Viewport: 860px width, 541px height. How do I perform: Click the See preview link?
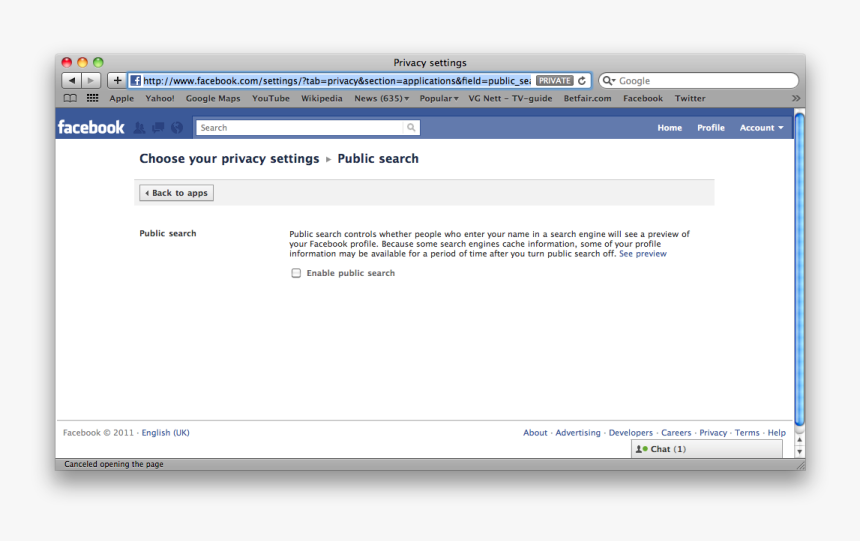point(643,253)
